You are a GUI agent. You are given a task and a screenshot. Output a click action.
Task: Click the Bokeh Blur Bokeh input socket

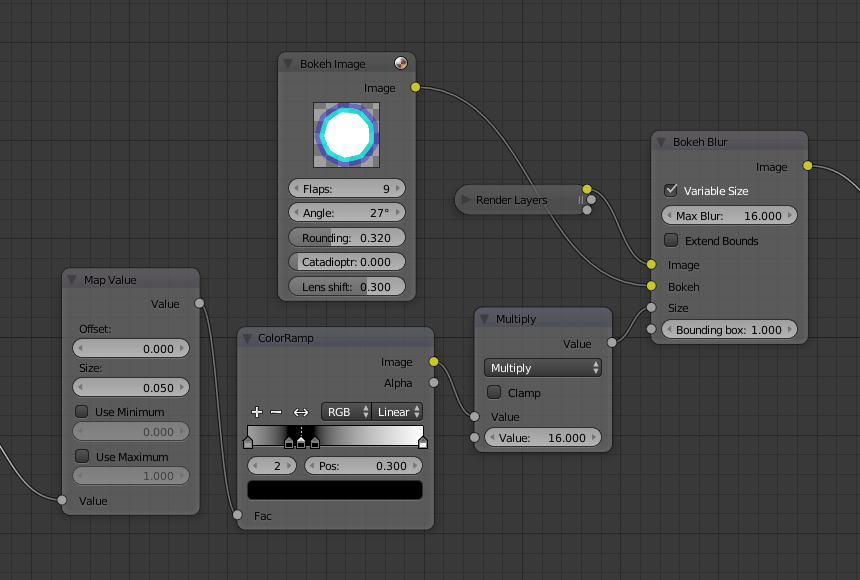pos(651,286)
